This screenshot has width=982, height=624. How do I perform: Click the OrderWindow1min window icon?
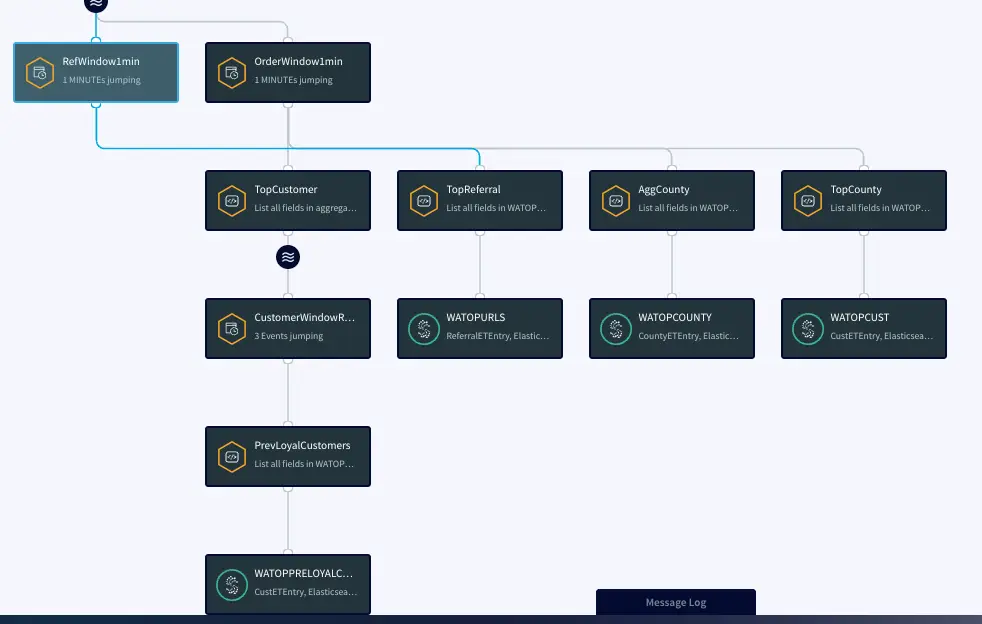(x=232, y=72)
